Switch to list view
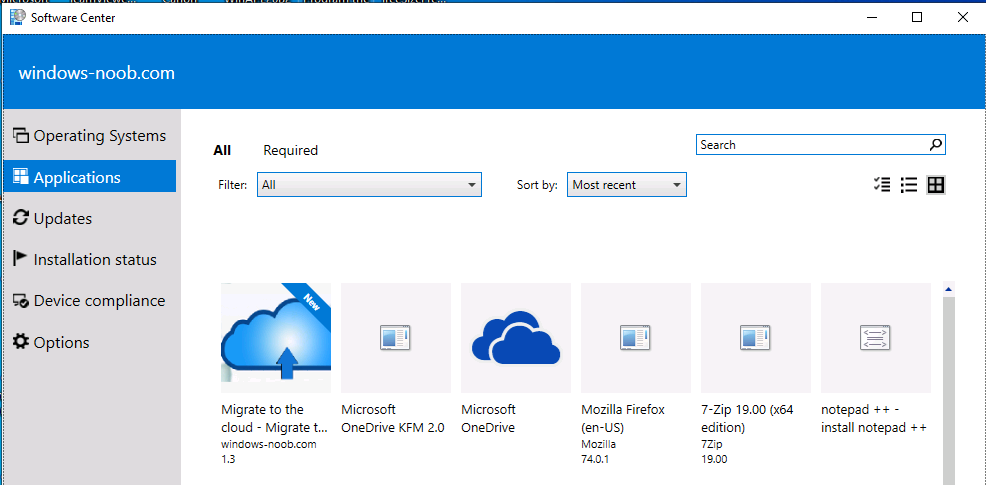The width and height of the screenshot is (986, 485). pyautogui.click(x=909, y=185)
